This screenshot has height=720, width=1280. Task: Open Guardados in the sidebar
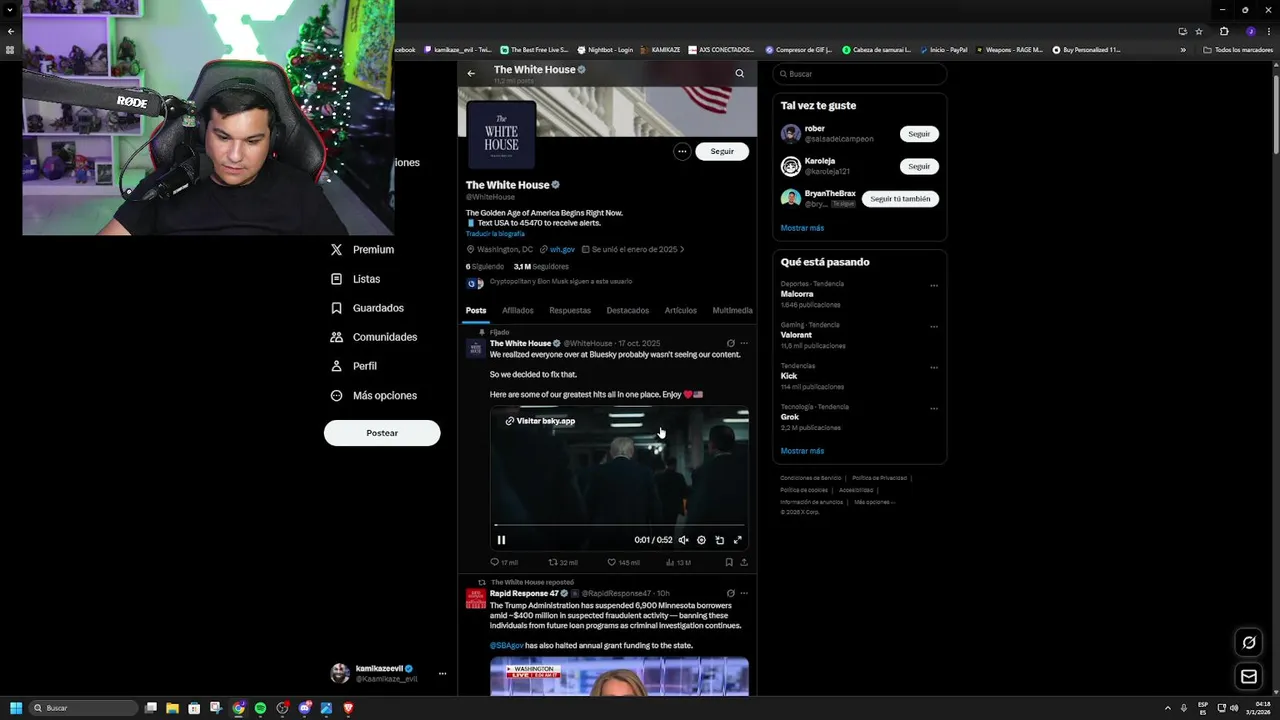367,308
